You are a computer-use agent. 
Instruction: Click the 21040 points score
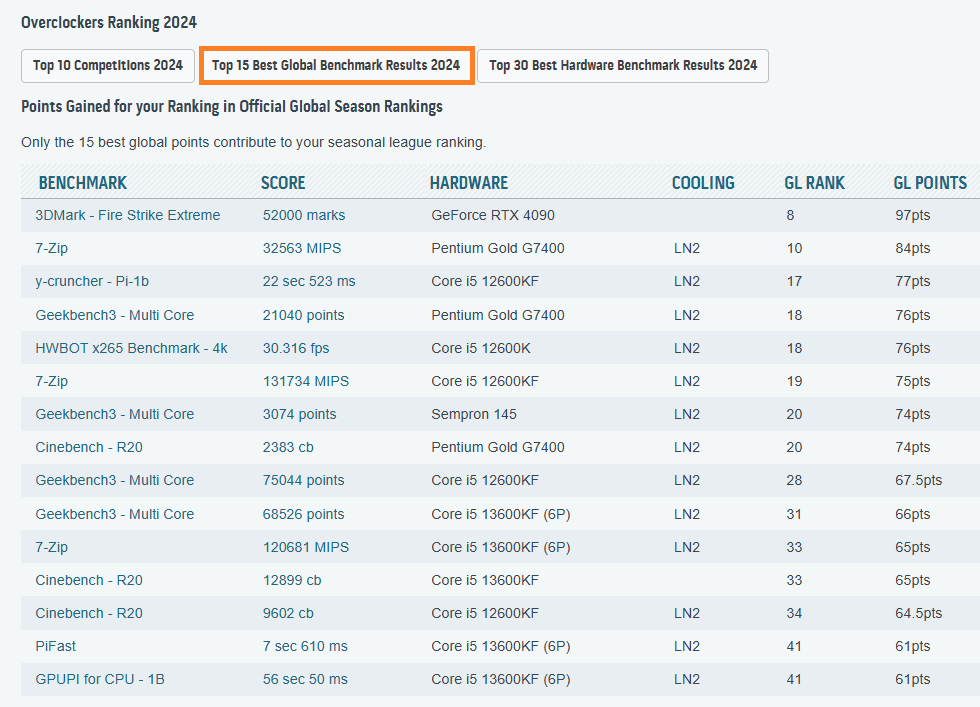(303, 315)
